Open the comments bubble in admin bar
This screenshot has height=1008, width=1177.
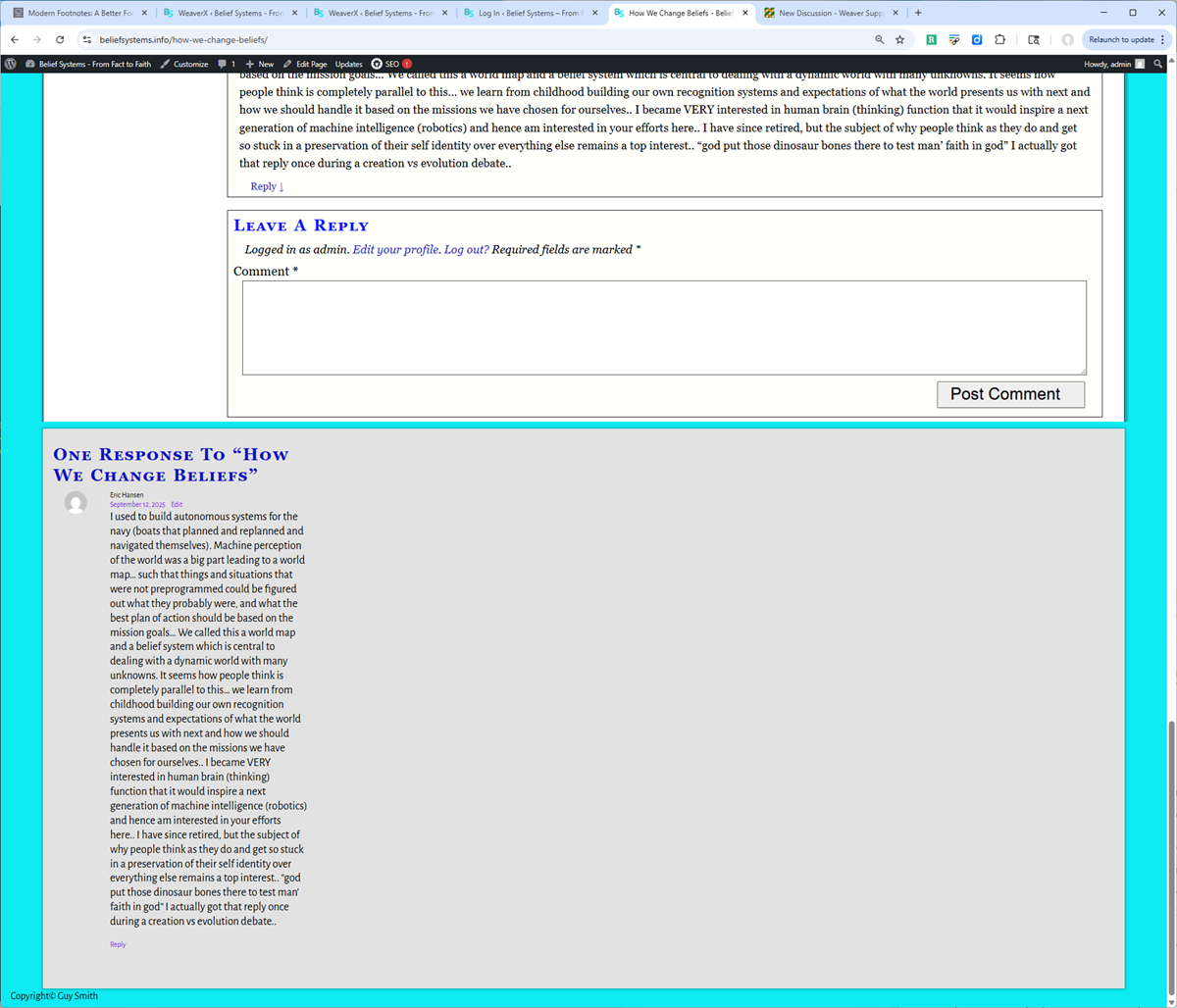[227, 64]
